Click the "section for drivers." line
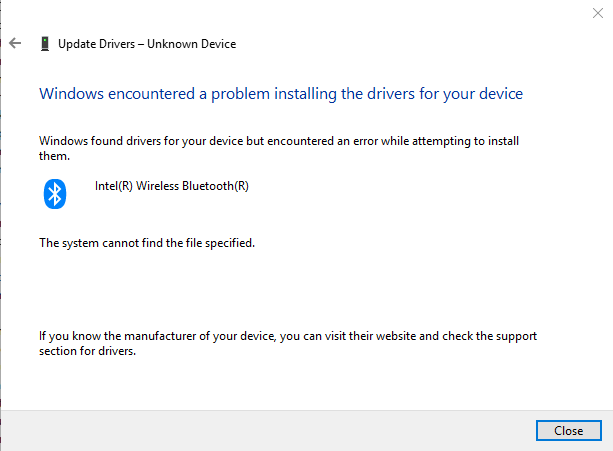 point(87,352)
